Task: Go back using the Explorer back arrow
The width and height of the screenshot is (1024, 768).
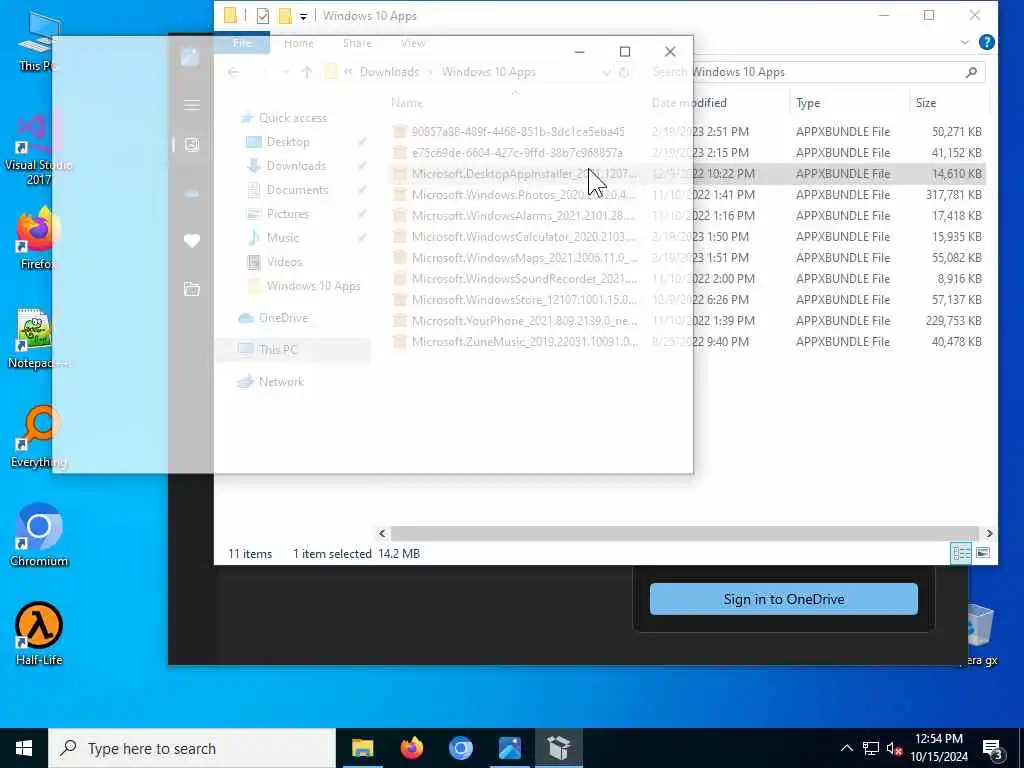Action: coord(233,72)
